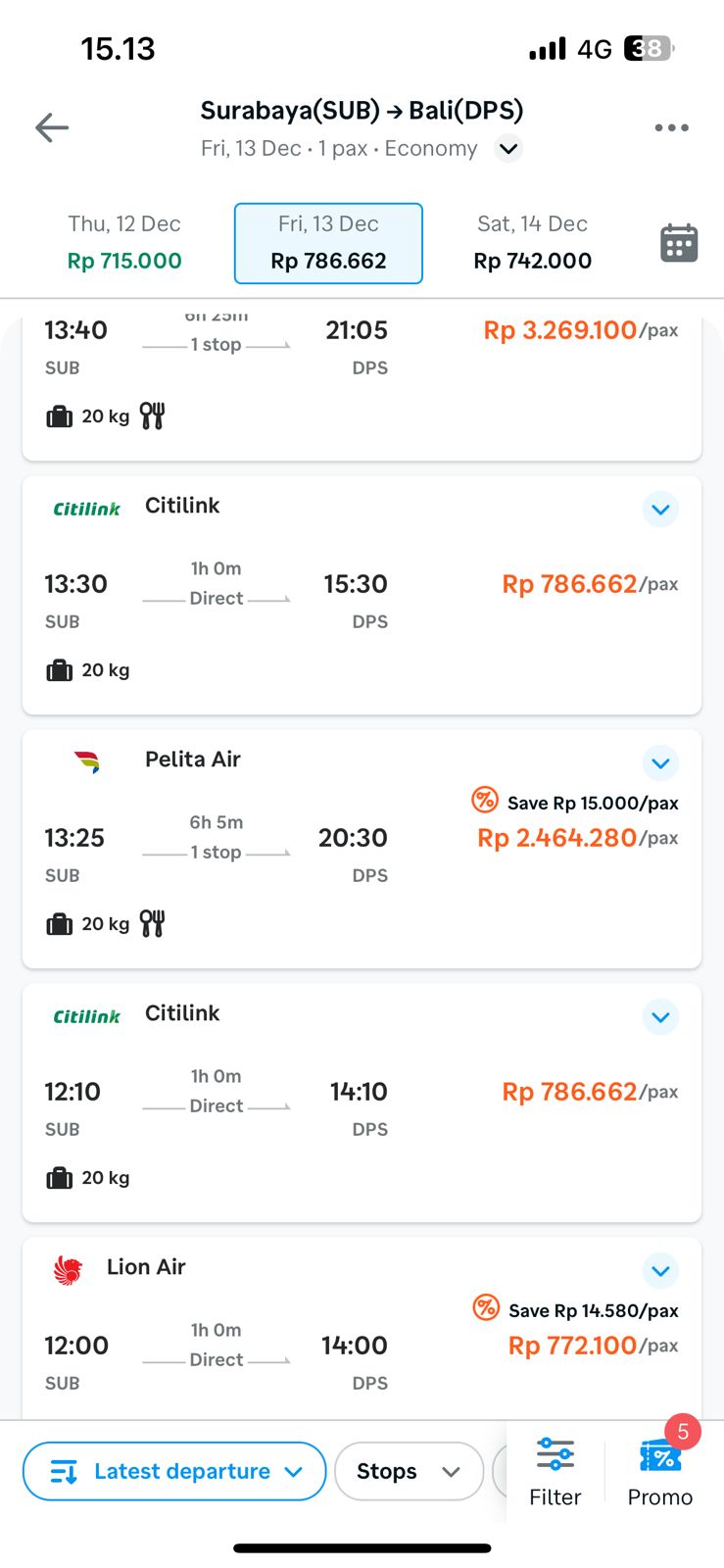Open the Stops filter dropdown
Viewport: 724px width, 1568px height.
pos(409,1471)
